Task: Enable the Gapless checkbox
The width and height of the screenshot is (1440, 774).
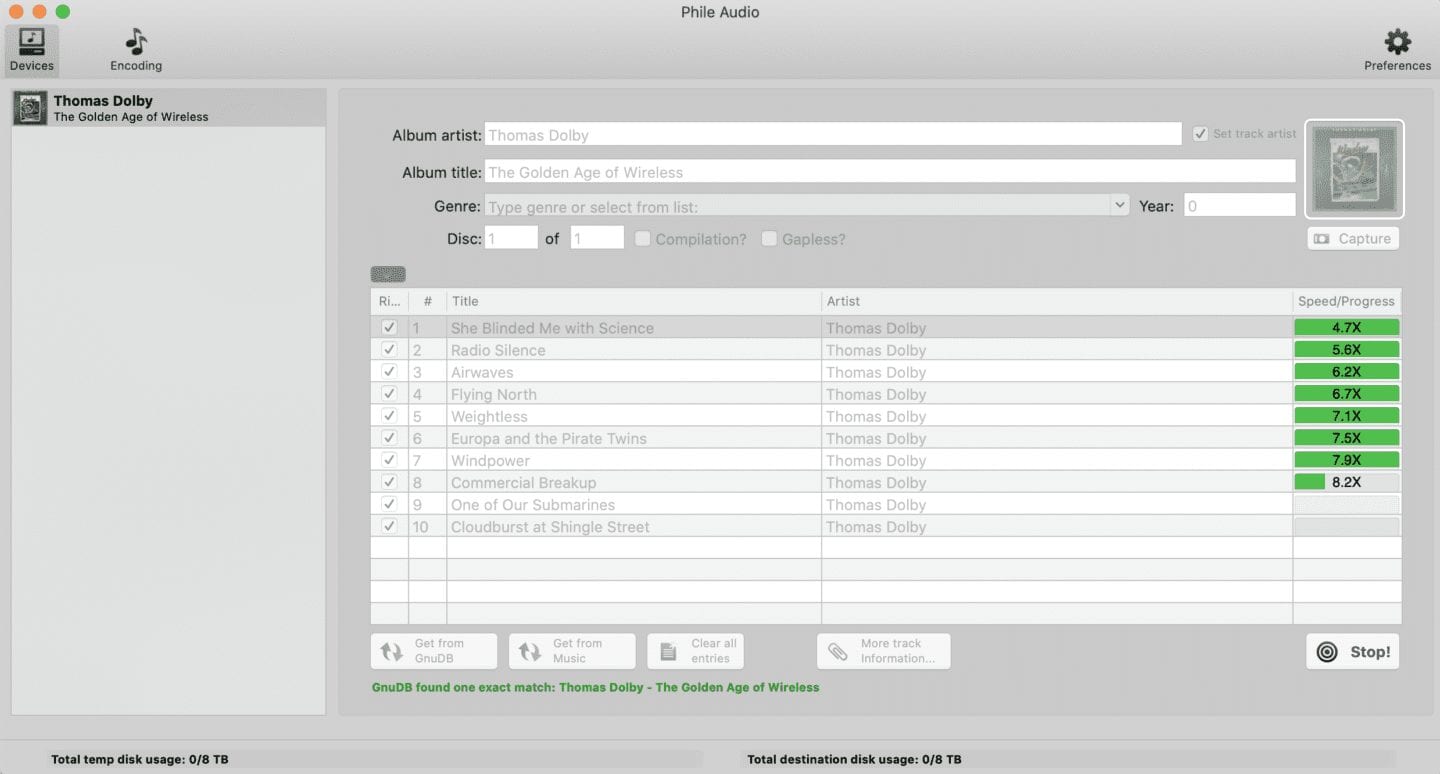Action: click(769, 239)
